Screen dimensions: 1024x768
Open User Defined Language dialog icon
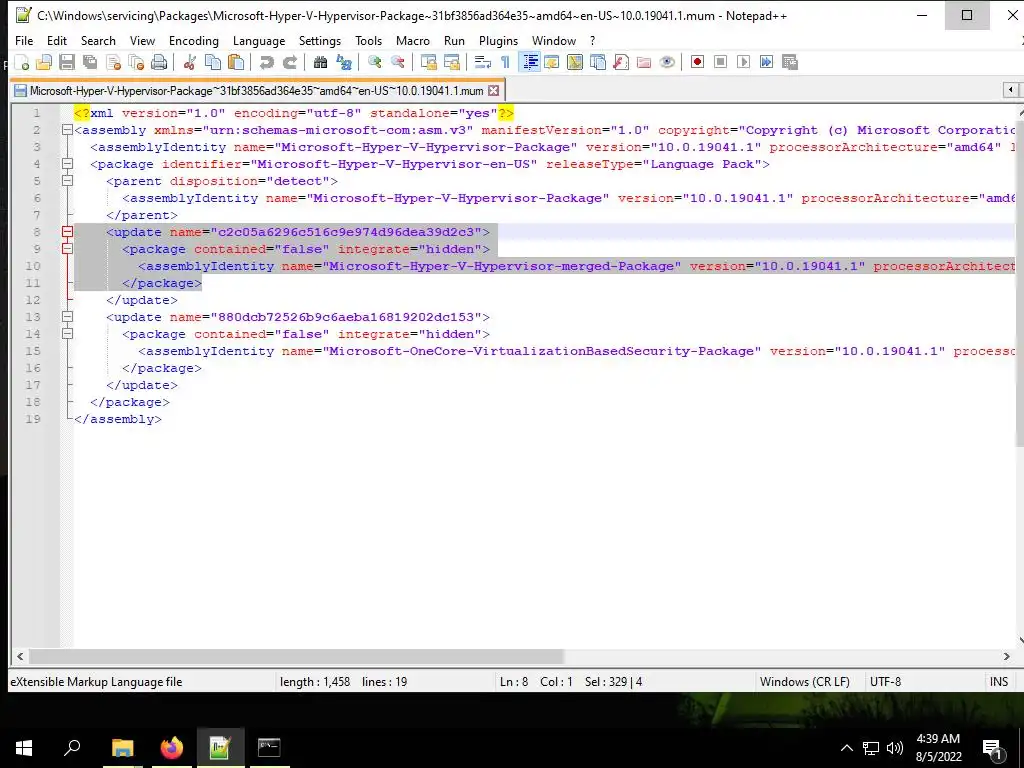pos(552,62)
